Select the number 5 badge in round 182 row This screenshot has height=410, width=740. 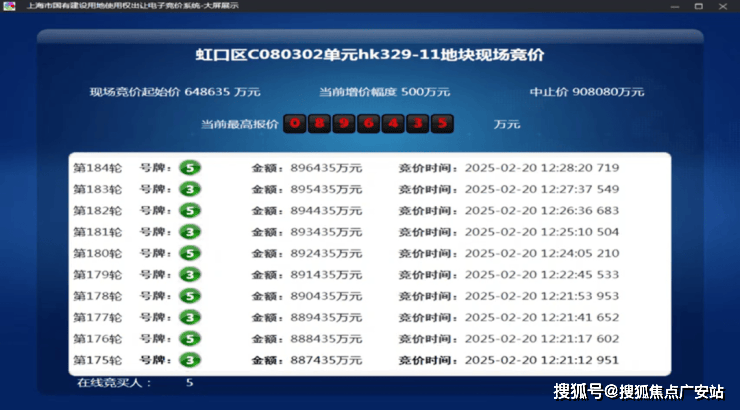190,210
